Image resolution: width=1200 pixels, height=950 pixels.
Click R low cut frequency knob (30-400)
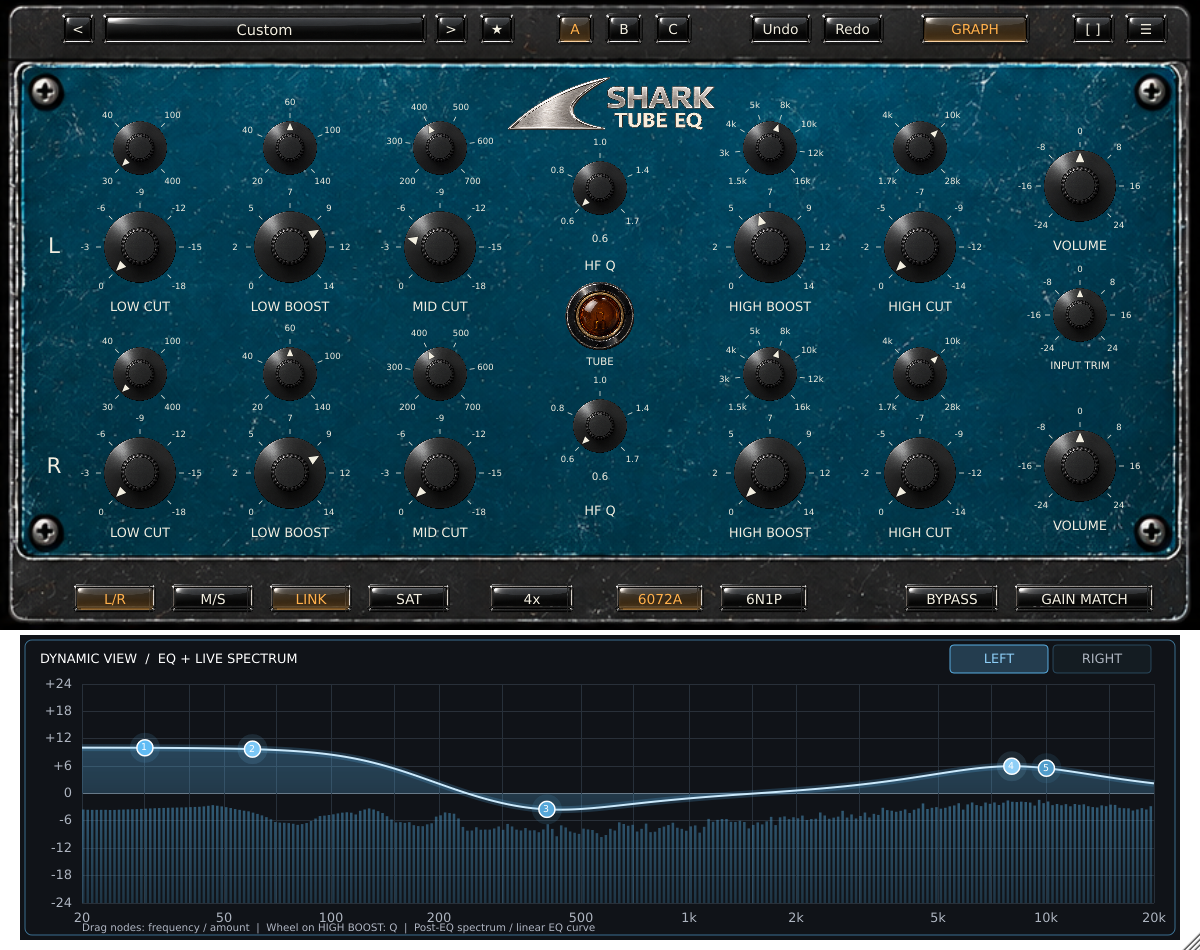point(140,374)
